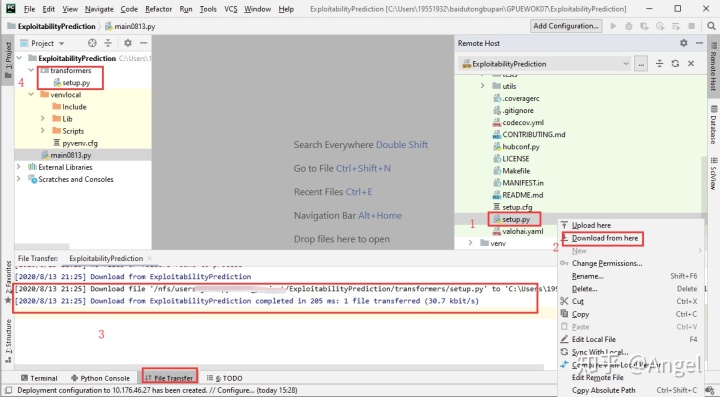The width and height of the screenshot is (720, 397).
Task: Open the SciView side tool tab
Action: point(714,173)
